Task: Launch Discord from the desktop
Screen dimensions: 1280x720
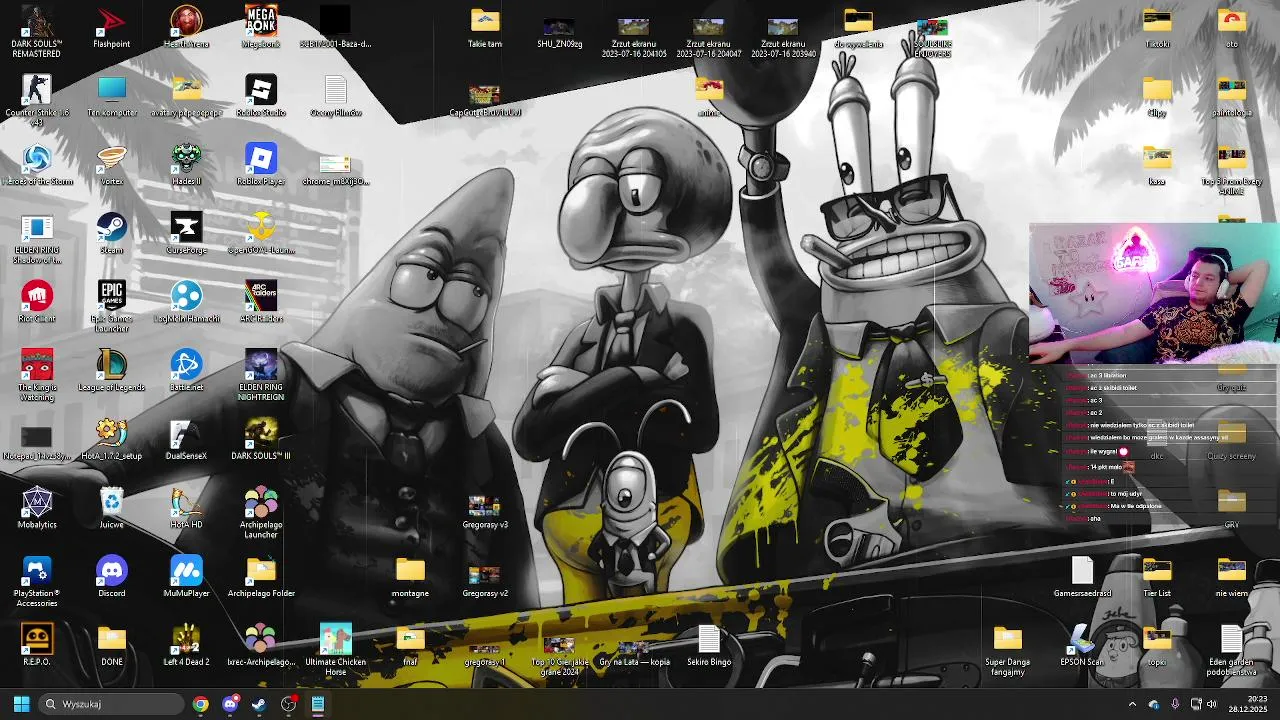Action: (x=111, y=577)
